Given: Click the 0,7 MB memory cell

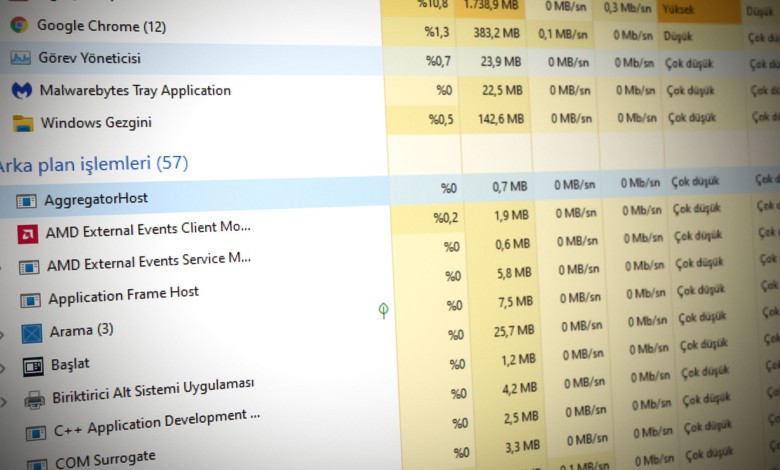Looking at the screenshot, I should click(x=509, y=187).
